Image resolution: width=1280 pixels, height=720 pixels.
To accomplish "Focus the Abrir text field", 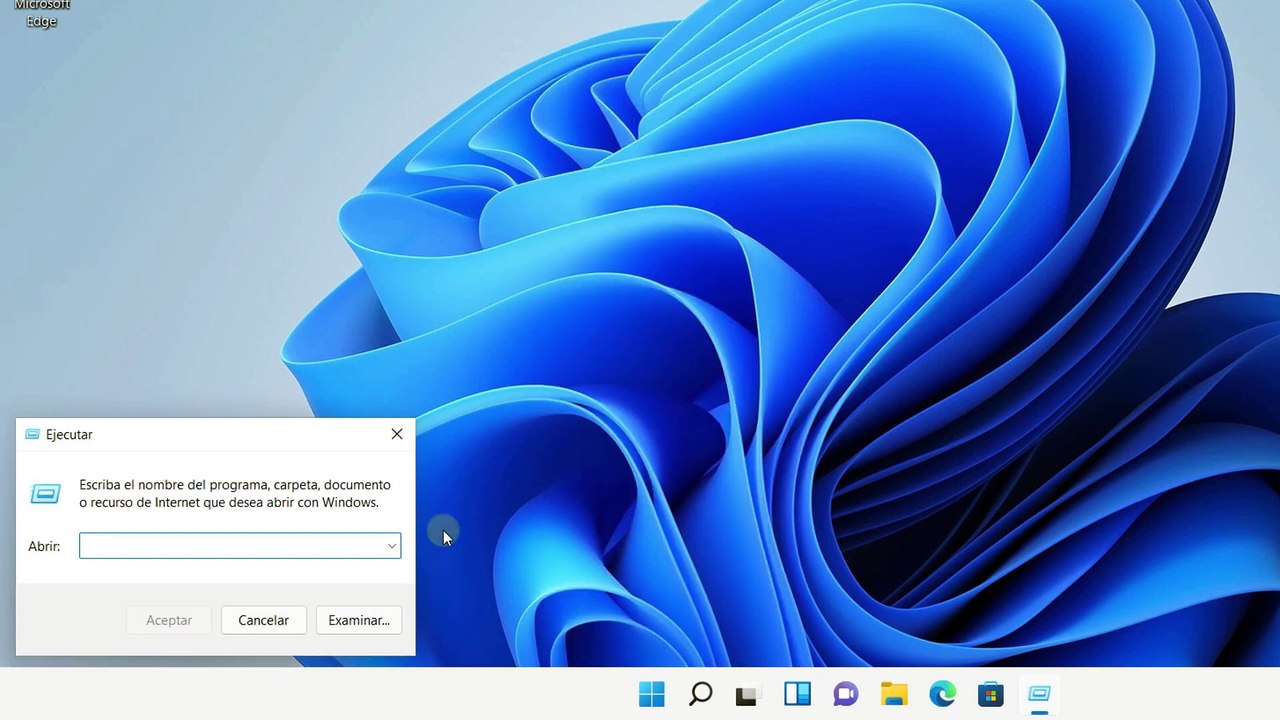I will [x=240, y=546].
